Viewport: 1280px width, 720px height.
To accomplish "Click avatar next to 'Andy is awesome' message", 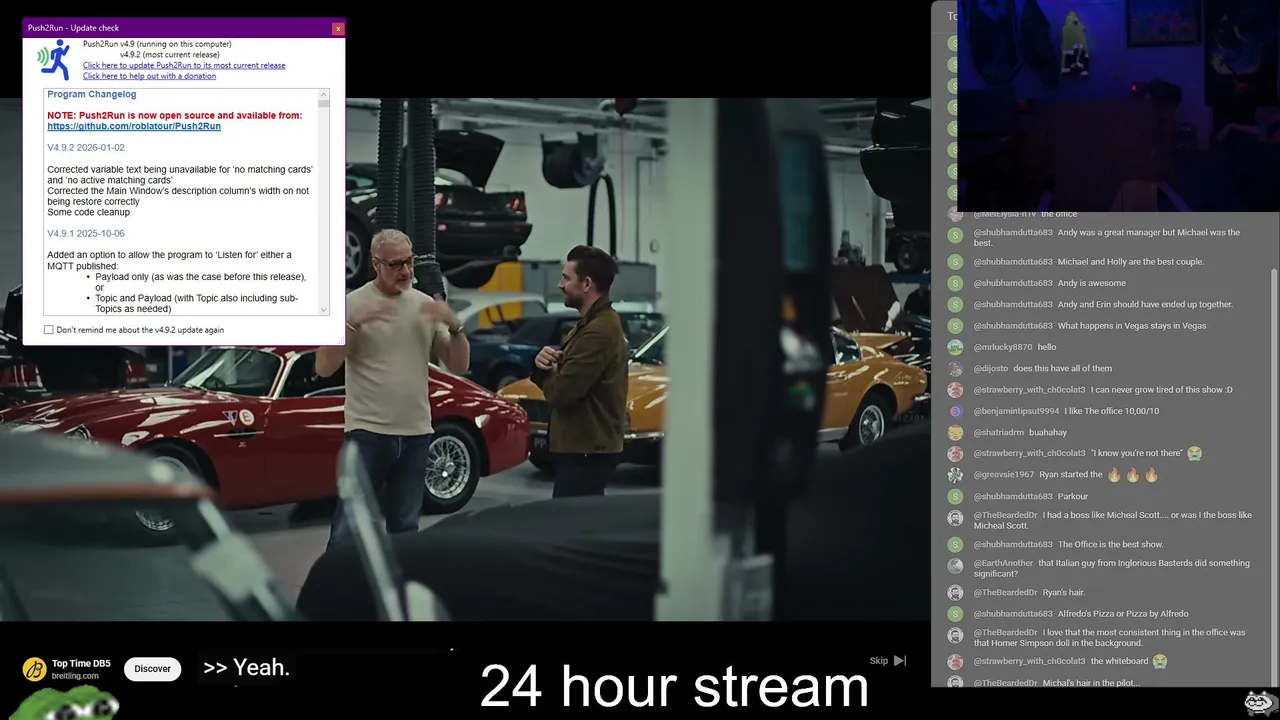I will tap(955, 283).
